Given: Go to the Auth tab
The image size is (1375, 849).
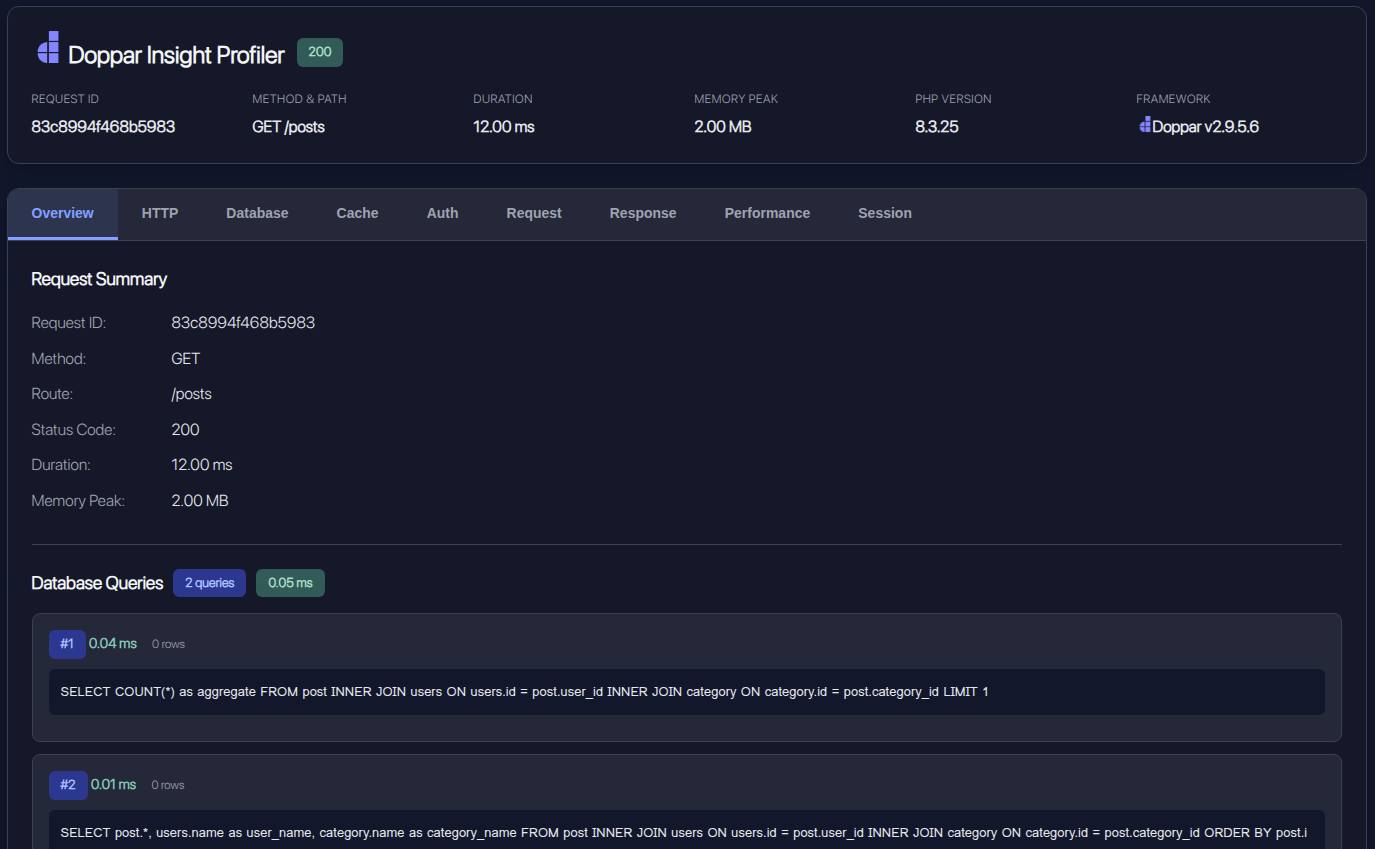Looking at the screenshot, I should click(442, 213).
